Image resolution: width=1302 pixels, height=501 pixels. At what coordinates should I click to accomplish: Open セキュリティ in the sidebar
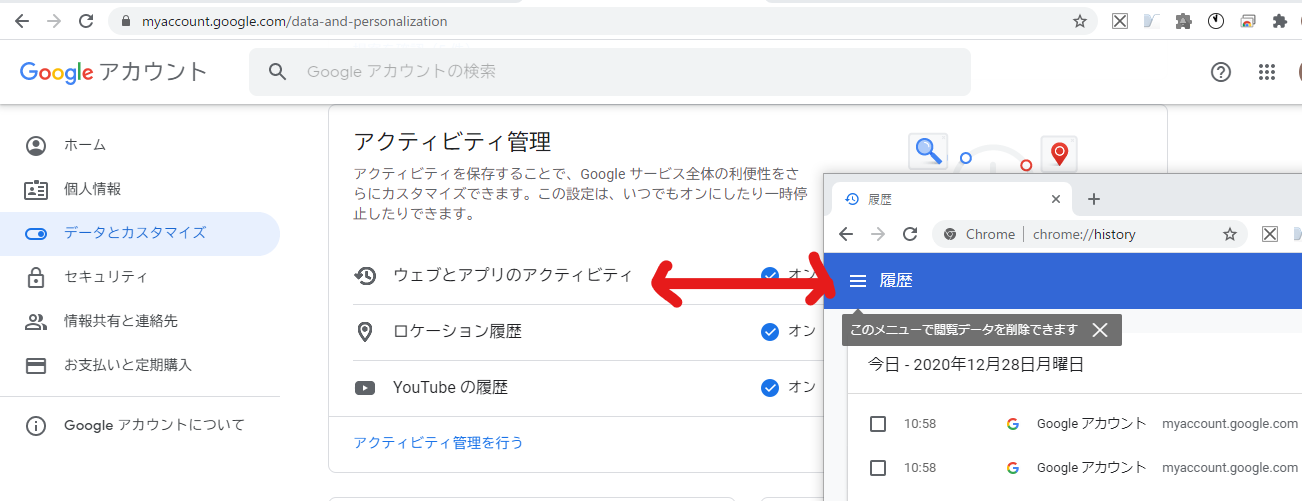pyautogui.click(x=140, y=277)
